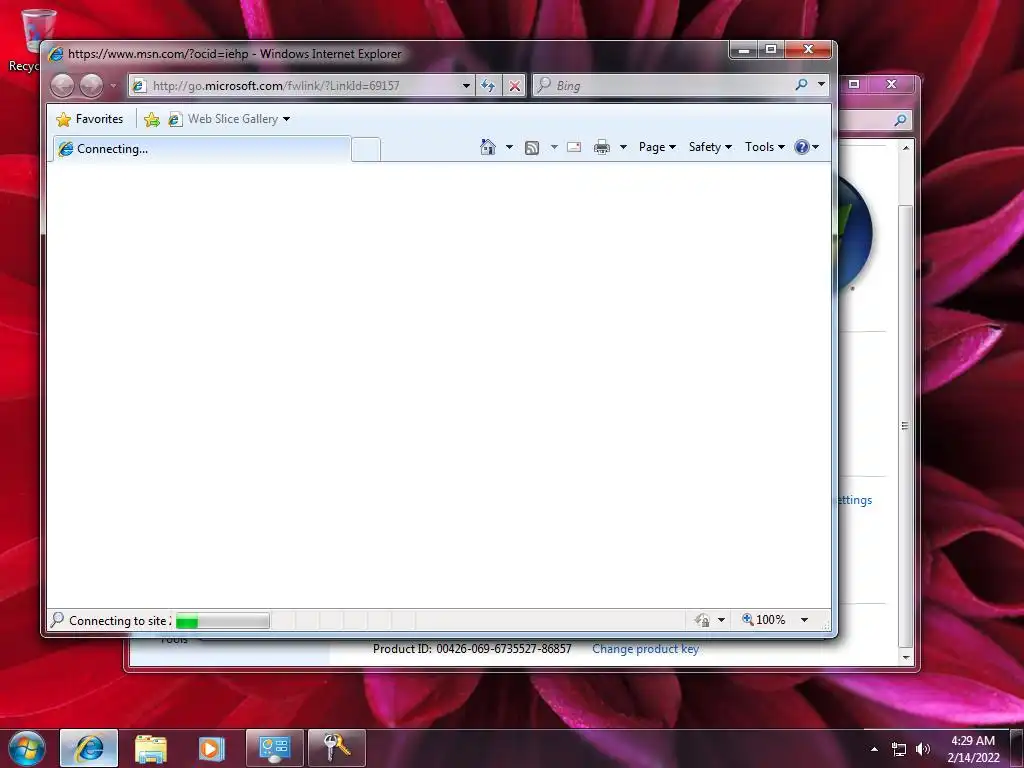1024x768 pixels.
Task: Click the search magnifier button
Action: [801, 85]
